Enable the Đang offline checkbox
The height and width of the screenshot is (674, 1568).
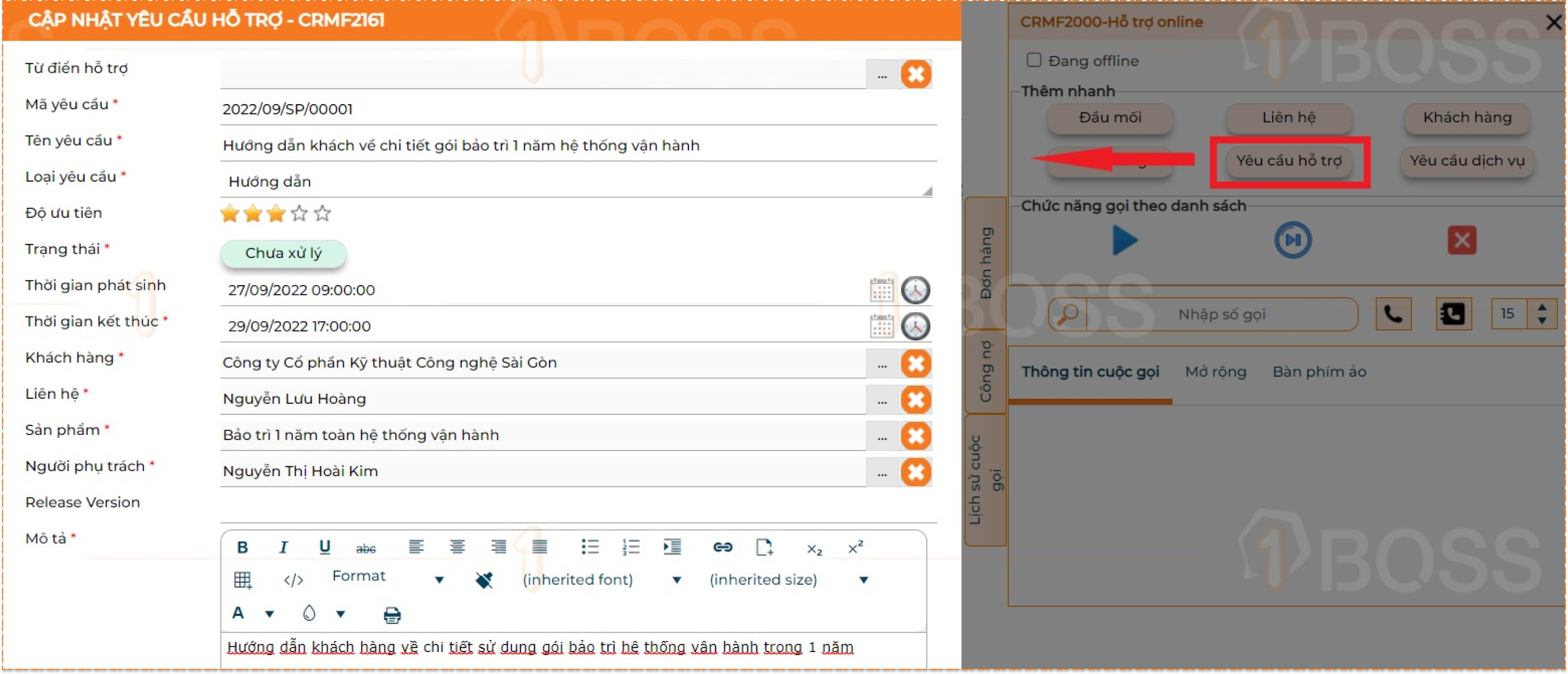point(1033,60)
